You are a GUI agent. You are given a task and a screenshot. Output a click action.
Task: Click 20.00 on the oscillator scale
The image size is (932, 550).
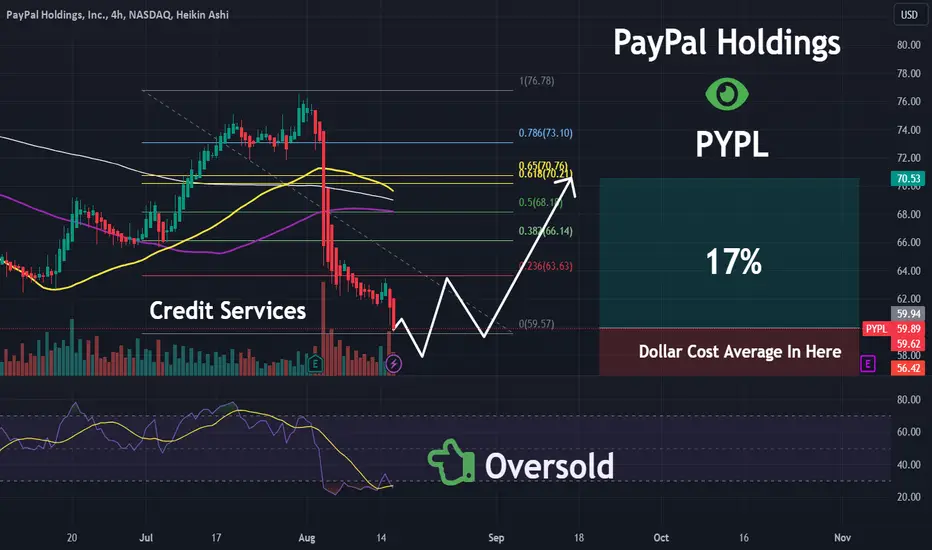[909, 497]
